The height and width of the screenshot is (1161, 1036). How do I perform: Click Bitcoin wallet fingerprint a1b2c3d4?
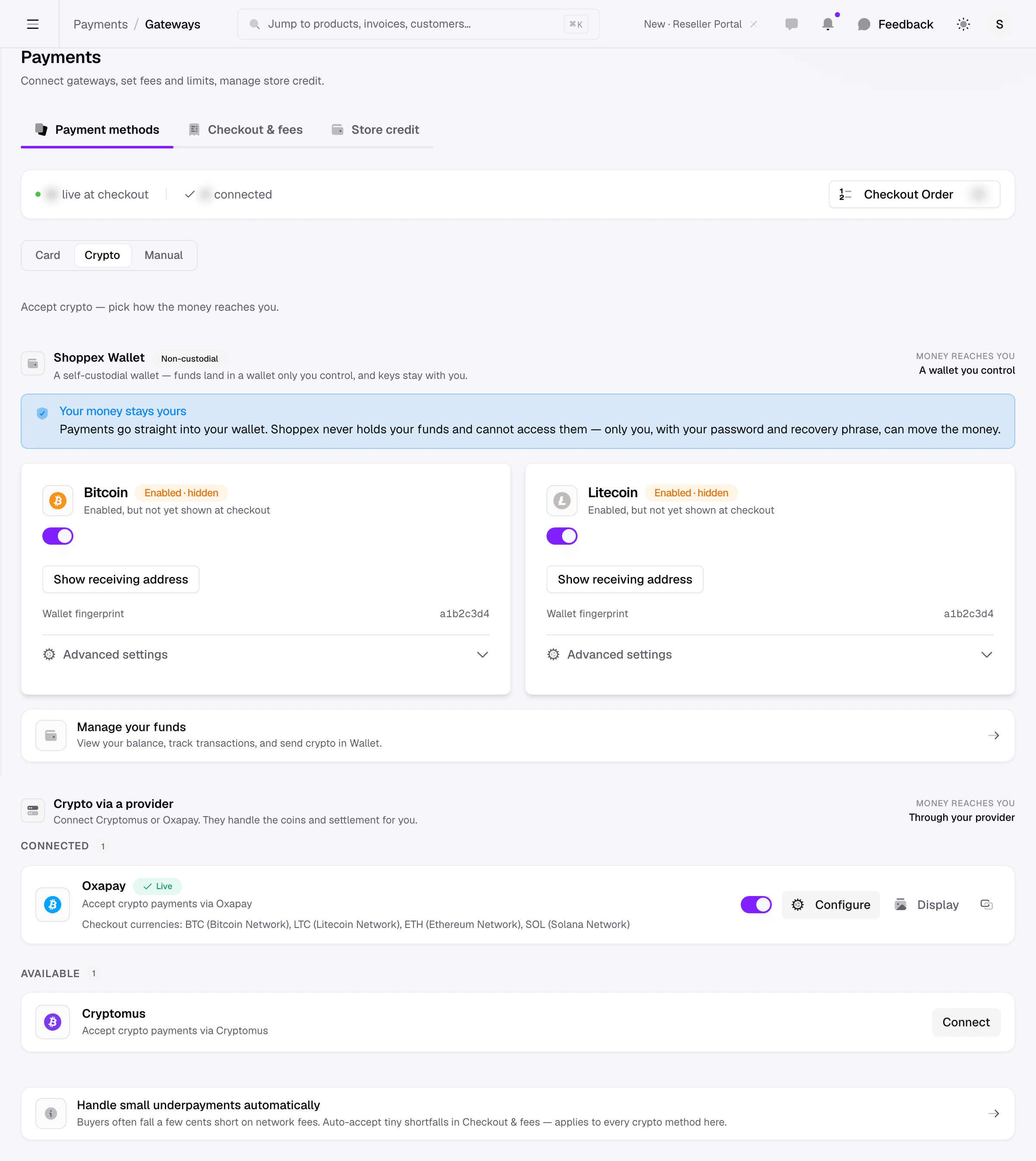point(464,613)
